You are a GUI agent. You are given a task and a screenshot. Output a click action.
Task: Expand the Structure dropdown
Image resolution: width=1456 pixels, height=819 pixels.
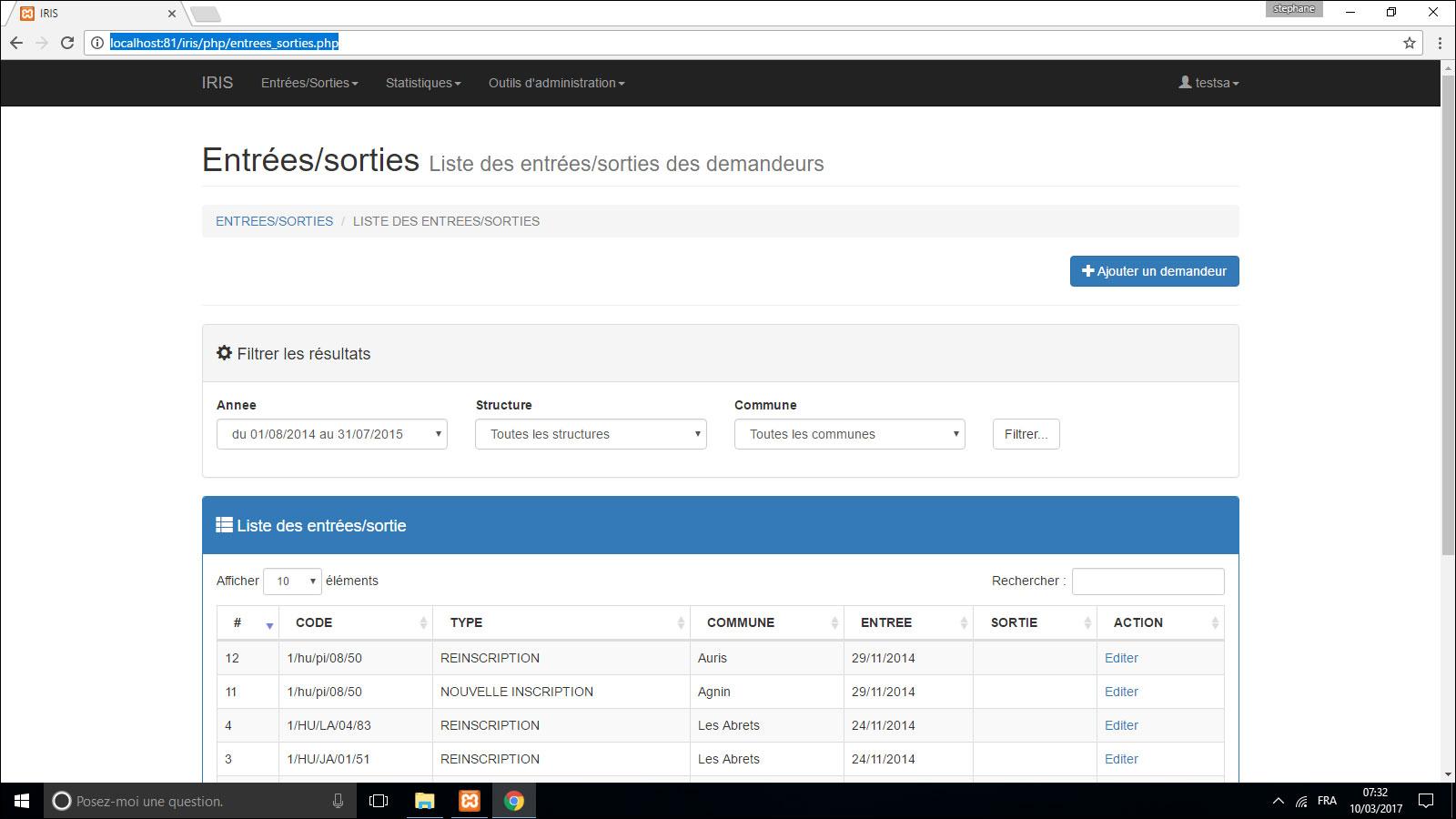(x=591, y=434)
